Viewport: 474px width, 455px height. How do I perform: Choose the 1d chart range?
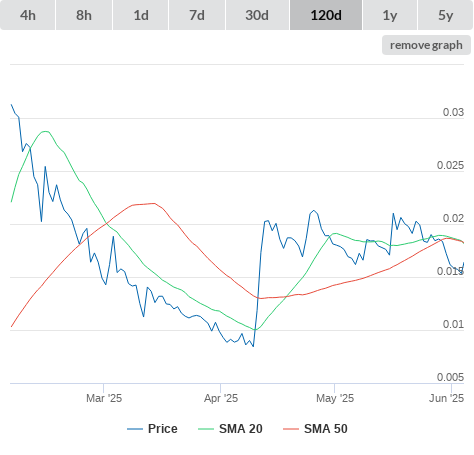point(141,15)
